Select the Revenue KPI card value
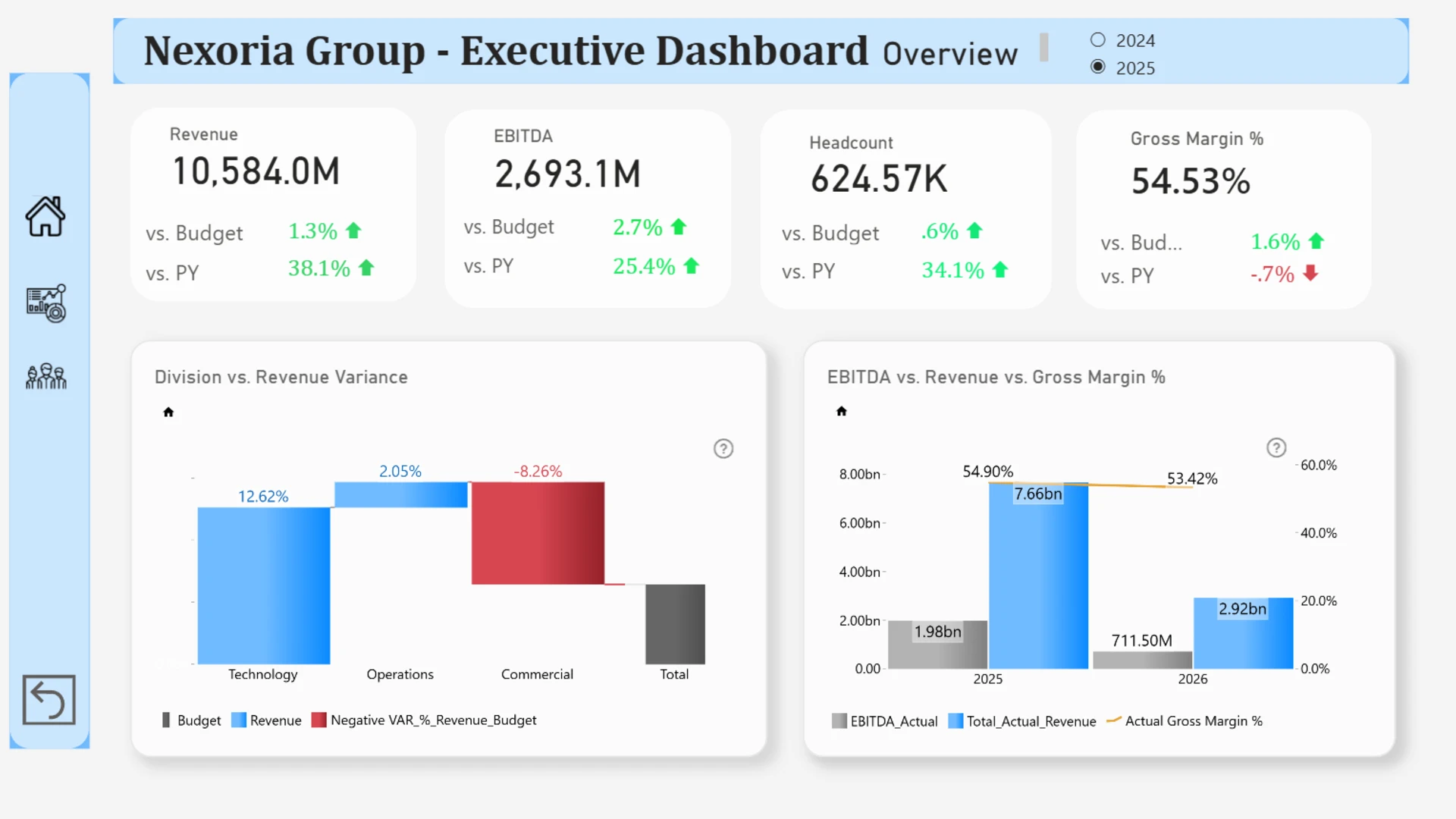Viewport: 1456px width, 819px height. 256,171
